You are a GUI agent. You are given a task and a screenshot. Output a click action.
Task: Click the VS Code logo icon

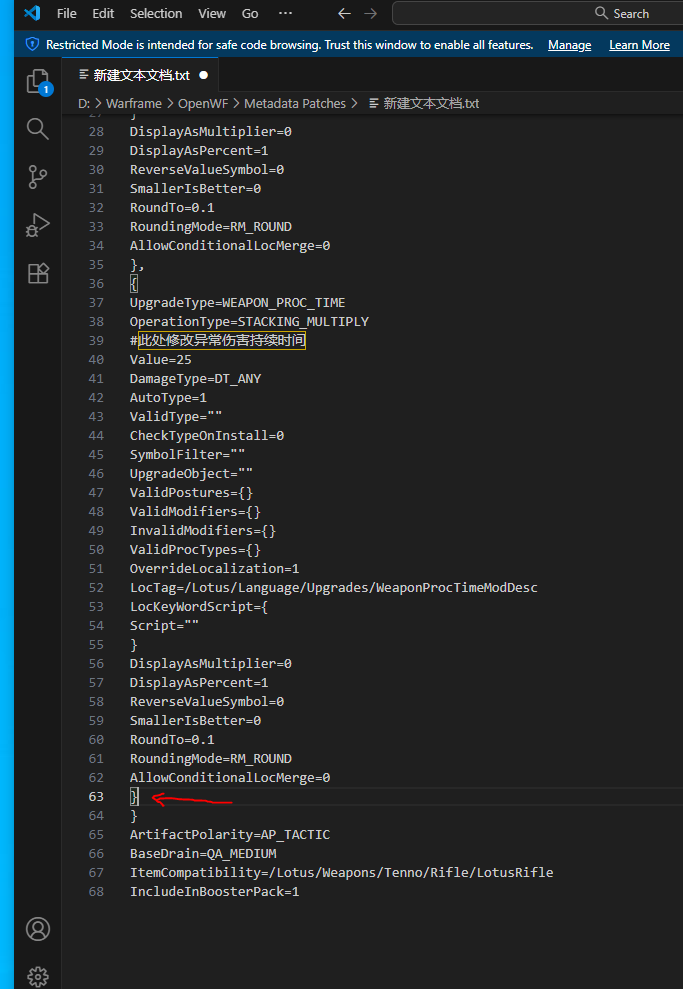(x=31, y=13)
